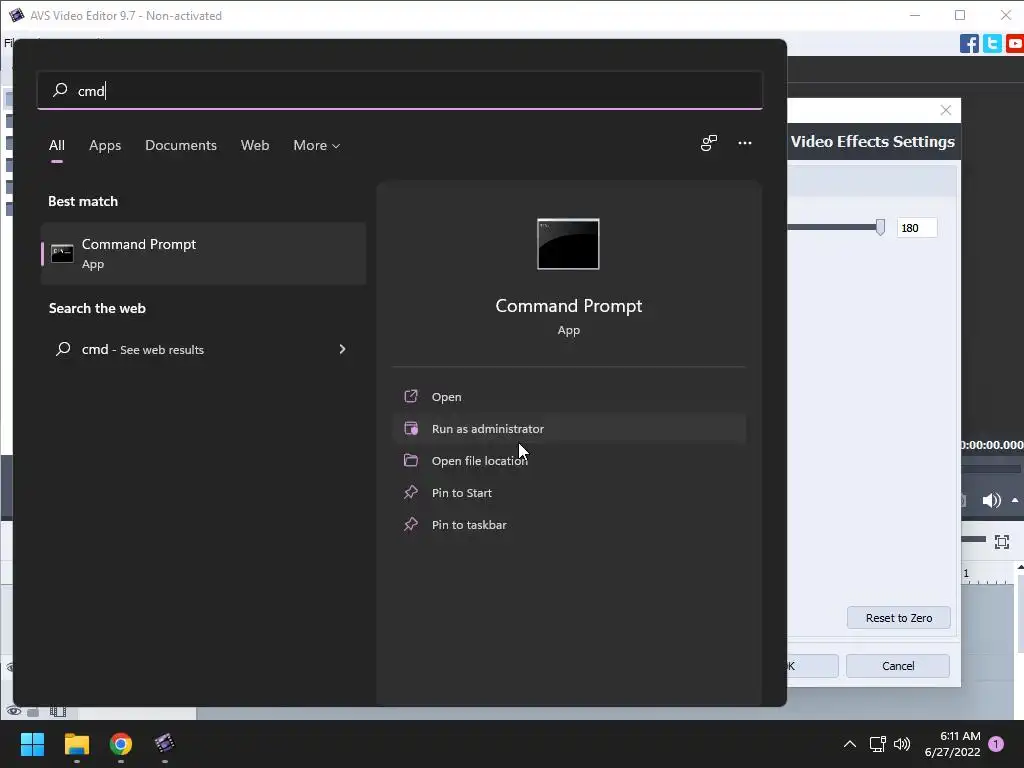This screenshot has height=768, width=1024.
Task: Click the search magnifier icon in search box
Action: [60, 89]
